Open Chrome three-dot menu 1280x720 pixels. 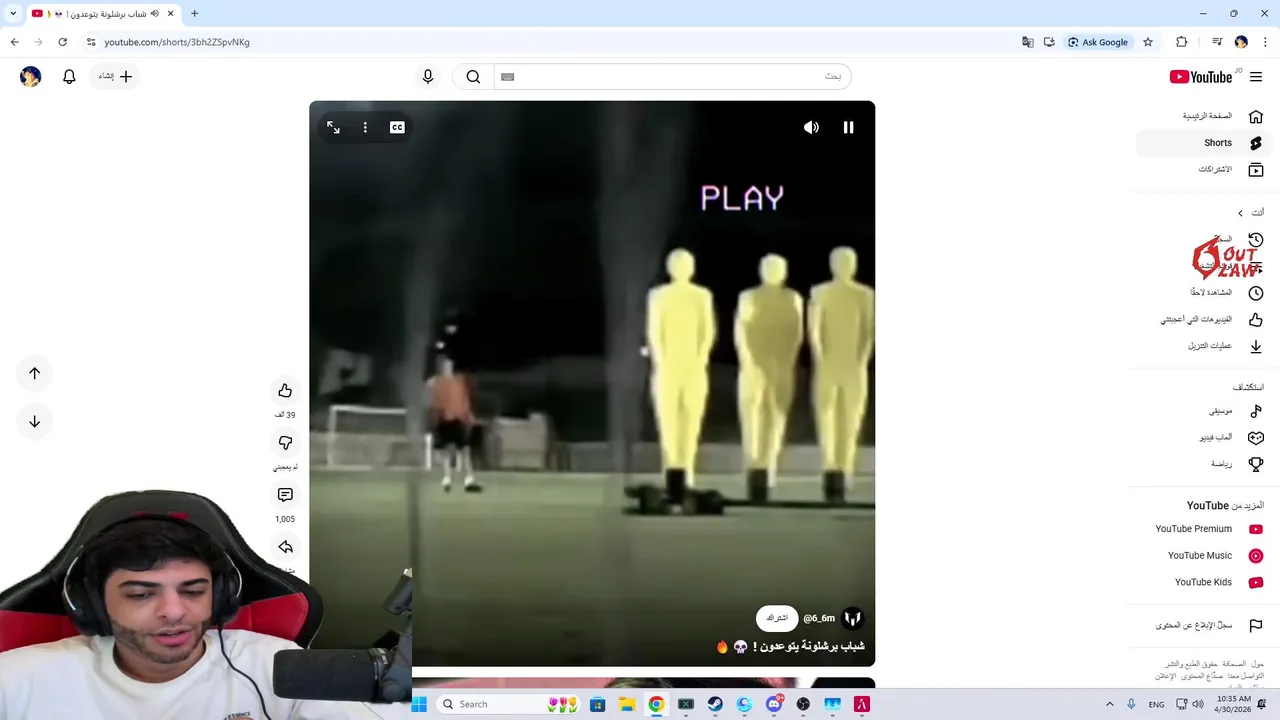click(x=1265, y=42)
